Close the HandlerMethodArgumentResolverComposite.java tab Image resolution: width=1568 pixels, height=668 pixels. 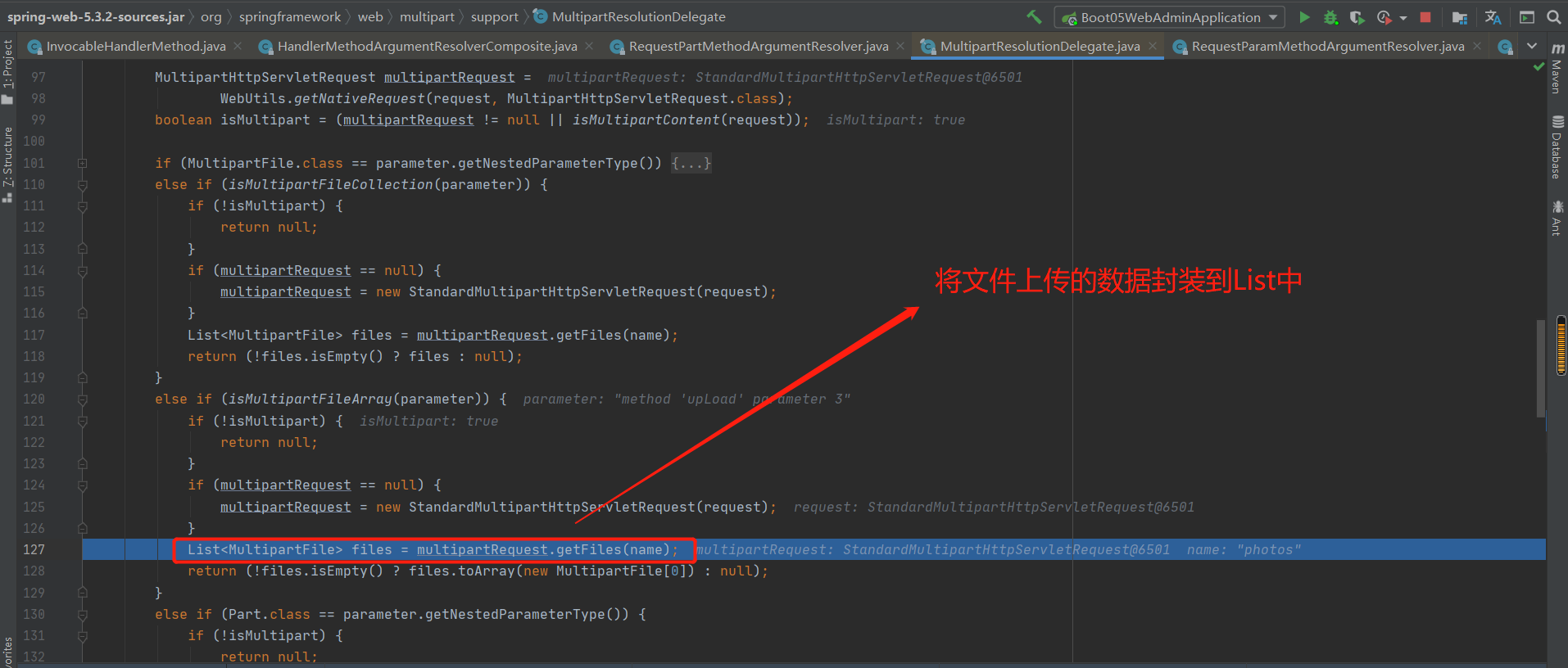click(x=588, y=46)
